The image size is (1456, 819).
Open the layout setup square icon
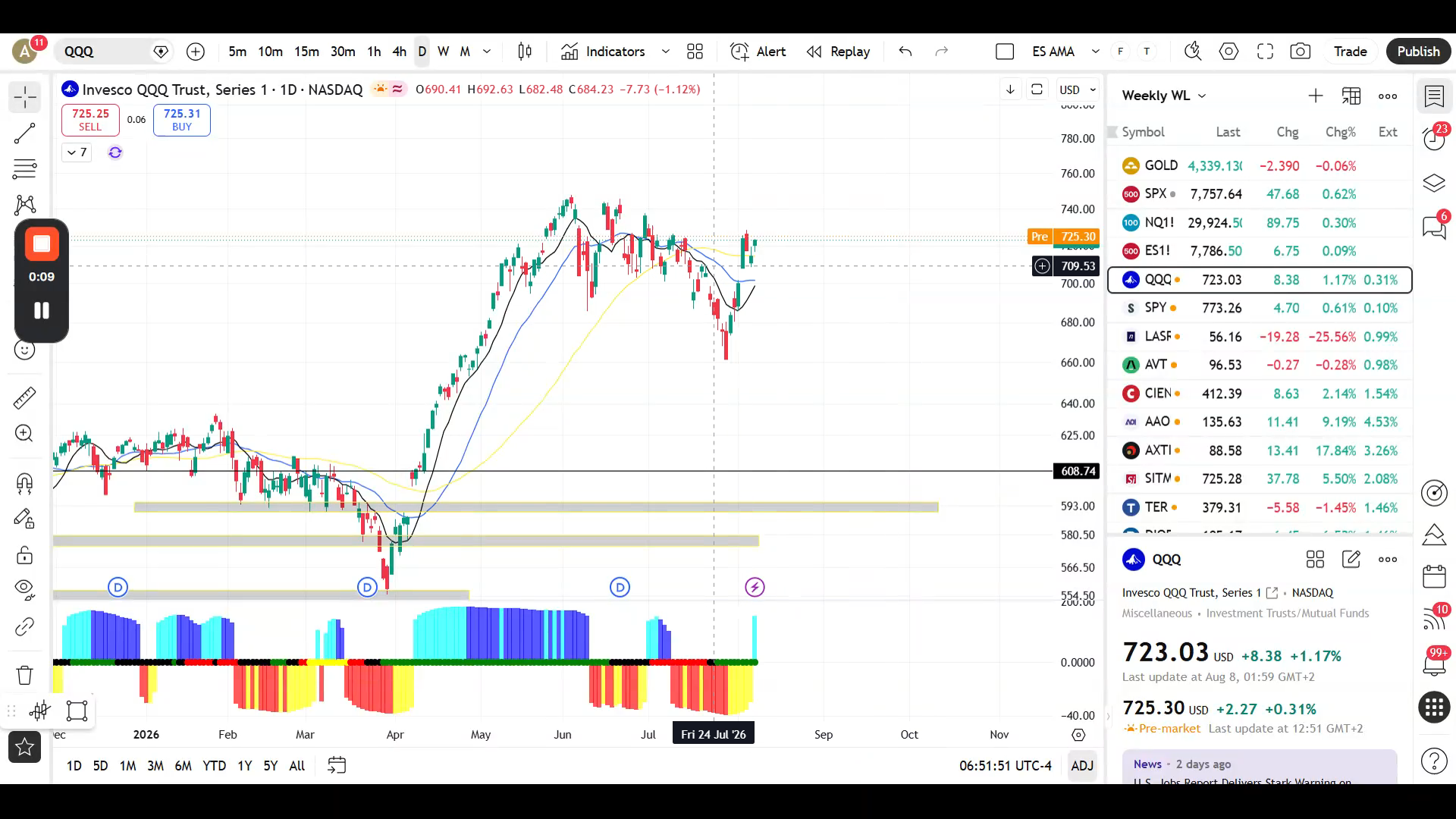pos(1005,52)
